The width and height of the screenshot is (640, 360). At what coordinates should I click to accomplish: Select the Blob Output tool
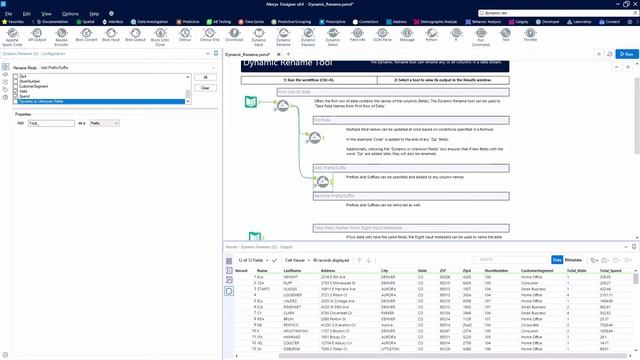point(136,35)
